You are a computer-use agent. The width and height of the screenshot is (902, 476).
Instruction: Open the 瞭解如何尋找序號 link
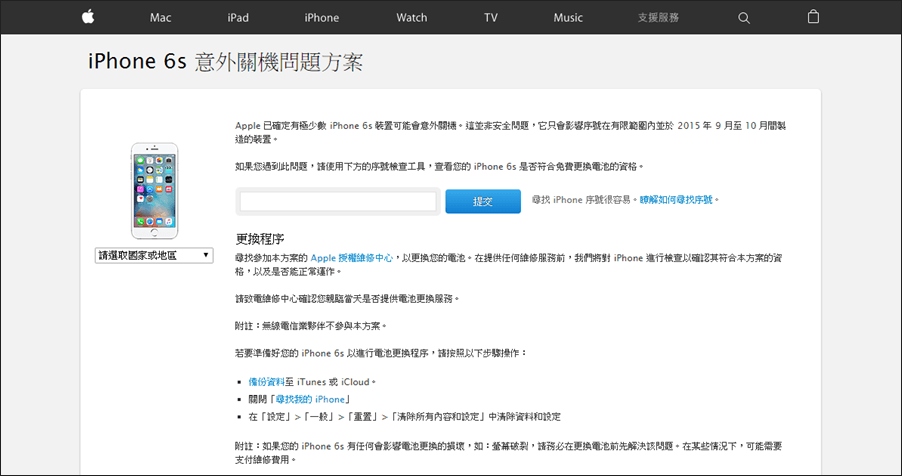click(676, 200)
